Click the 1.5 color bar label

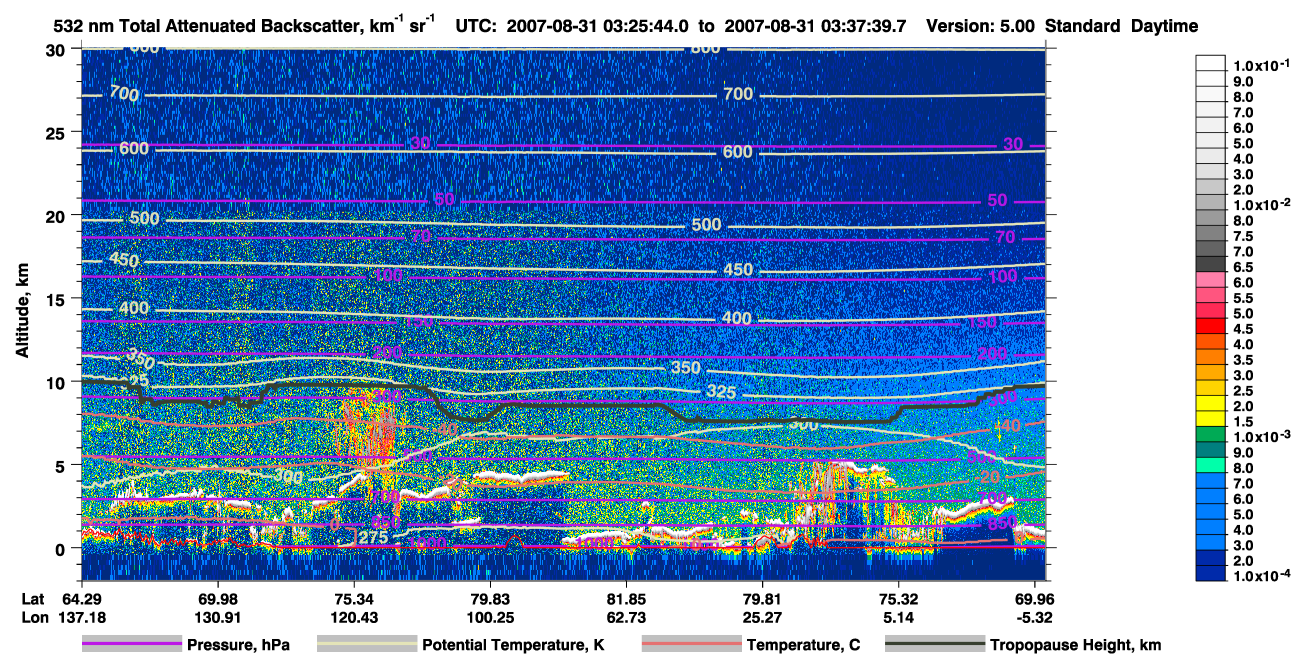[1245, 422]
